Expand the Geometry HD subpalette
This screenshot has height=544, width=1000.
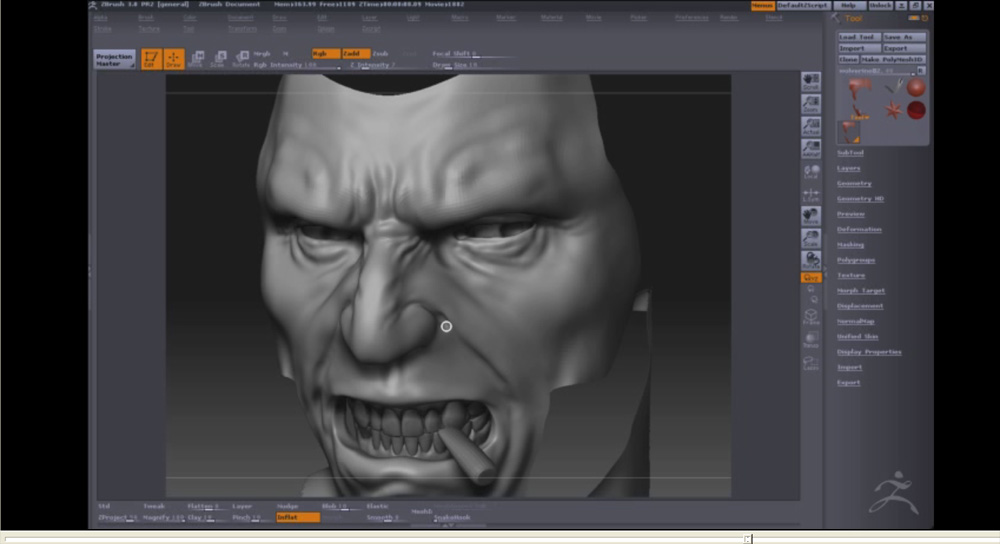860,199
